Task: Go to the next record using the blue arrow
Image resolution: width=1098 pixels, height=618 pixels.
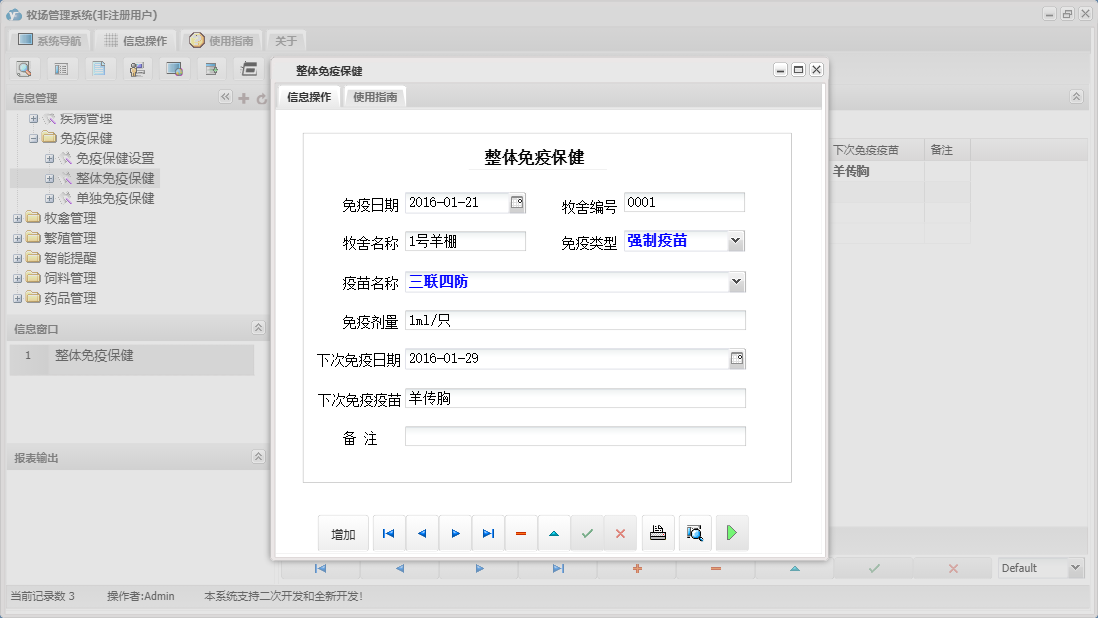Action: coord(455,532)
